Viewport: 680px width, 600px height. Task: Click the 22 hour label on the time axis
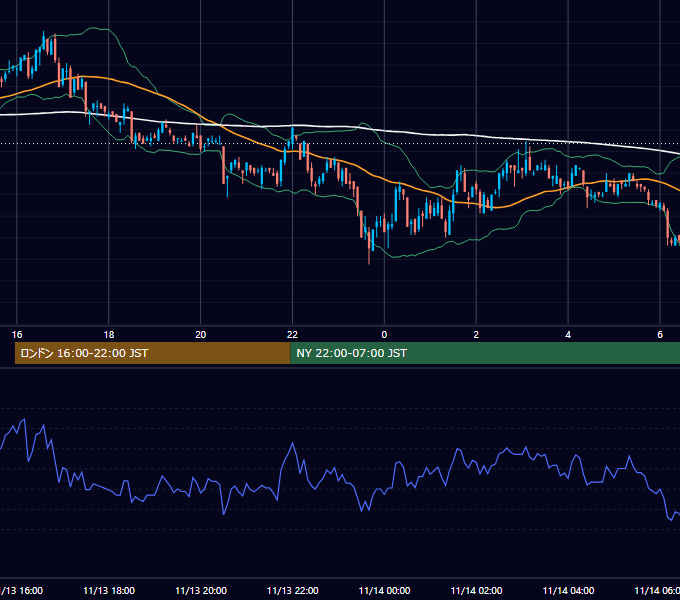[x=292, y=335]
